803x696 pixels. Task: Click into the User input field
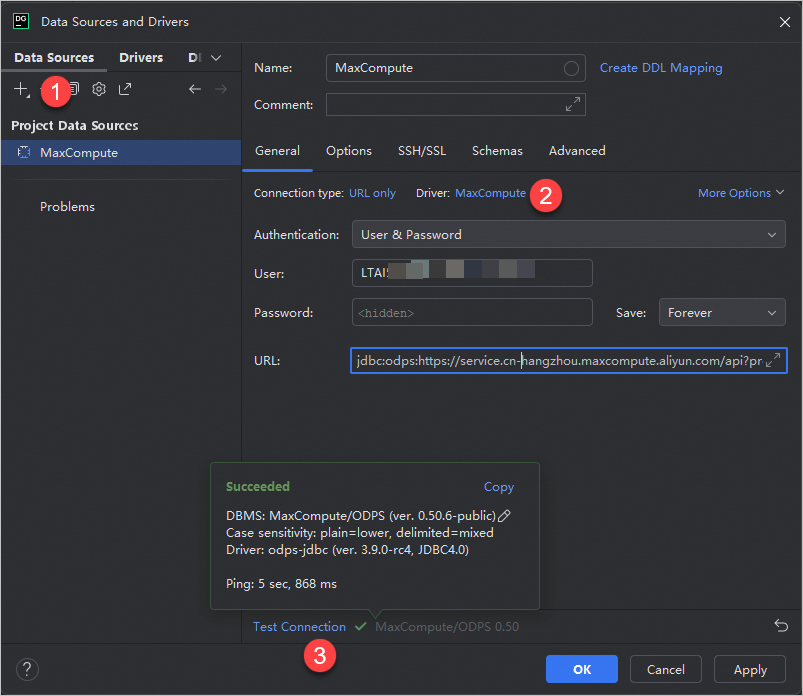472,273
